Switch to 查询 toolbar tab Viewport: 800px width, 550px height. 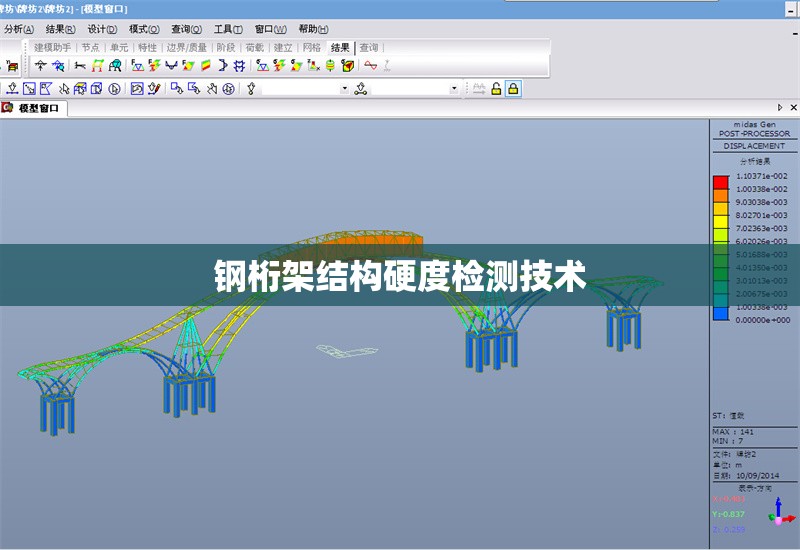[x=369, y=47]
